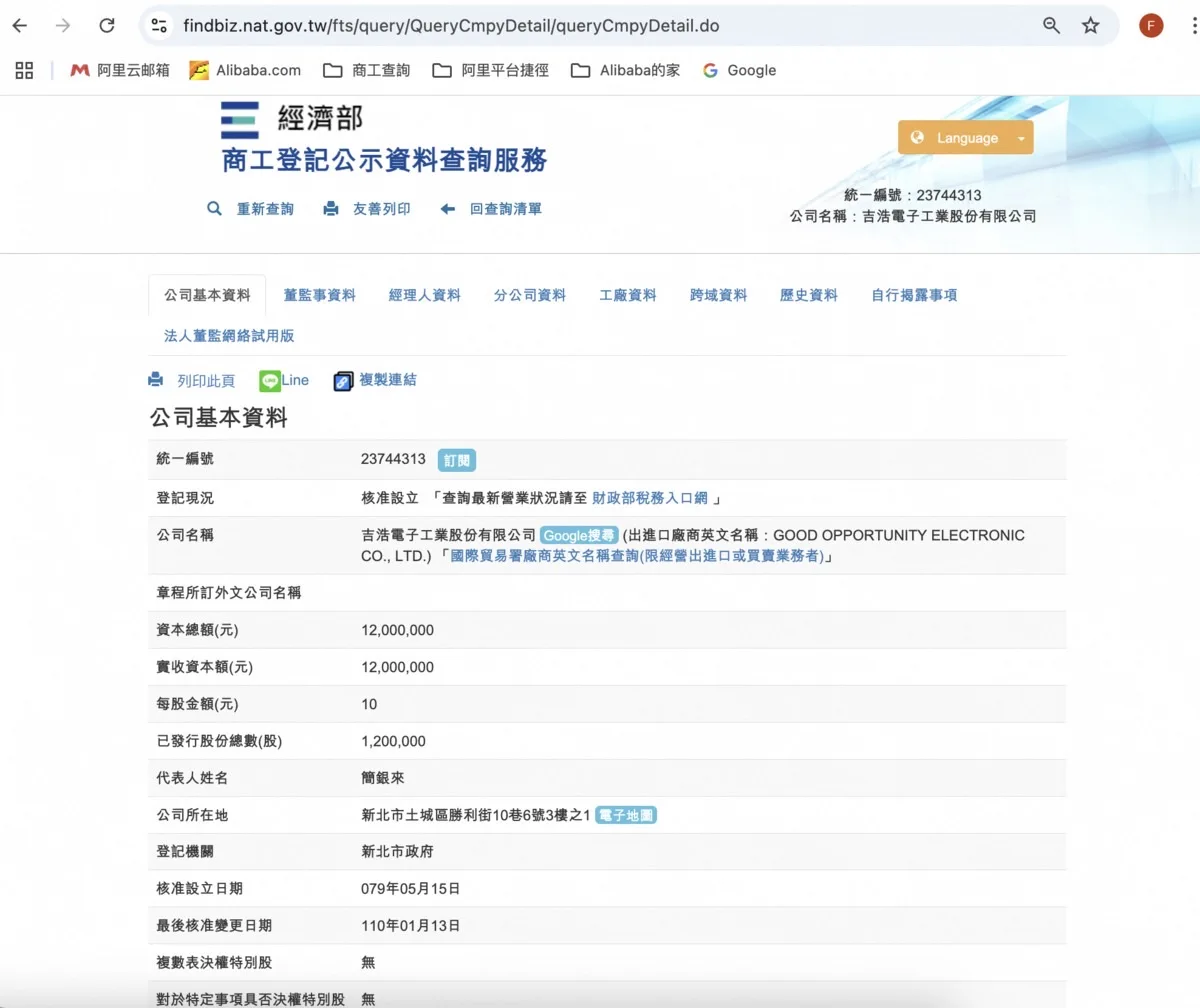1200x1008 pixels.
Task: Click the 統一編號 value 23744313 in table
Action: [x=395, y=459]
